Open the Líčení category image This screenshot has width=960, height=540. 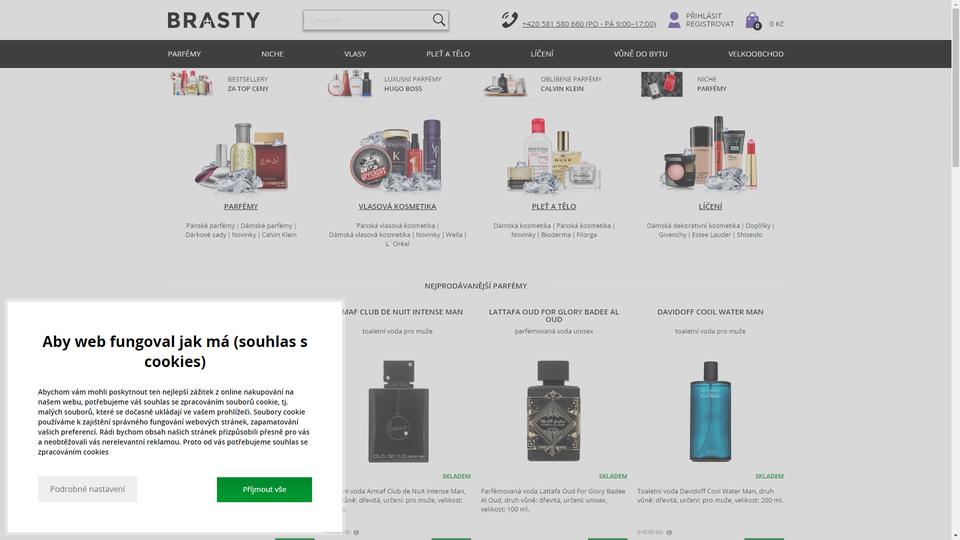point(710,154)
